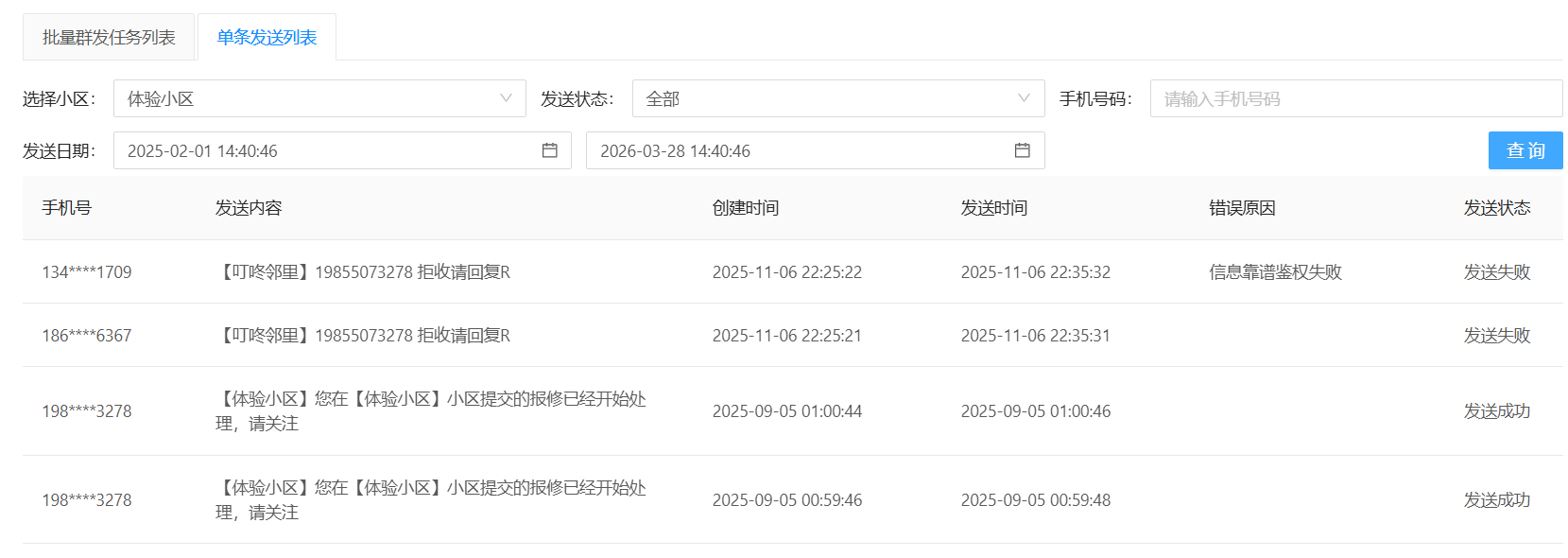
Task: Focus the 手机号码 input field
Action: click(x=1355, y=98)
